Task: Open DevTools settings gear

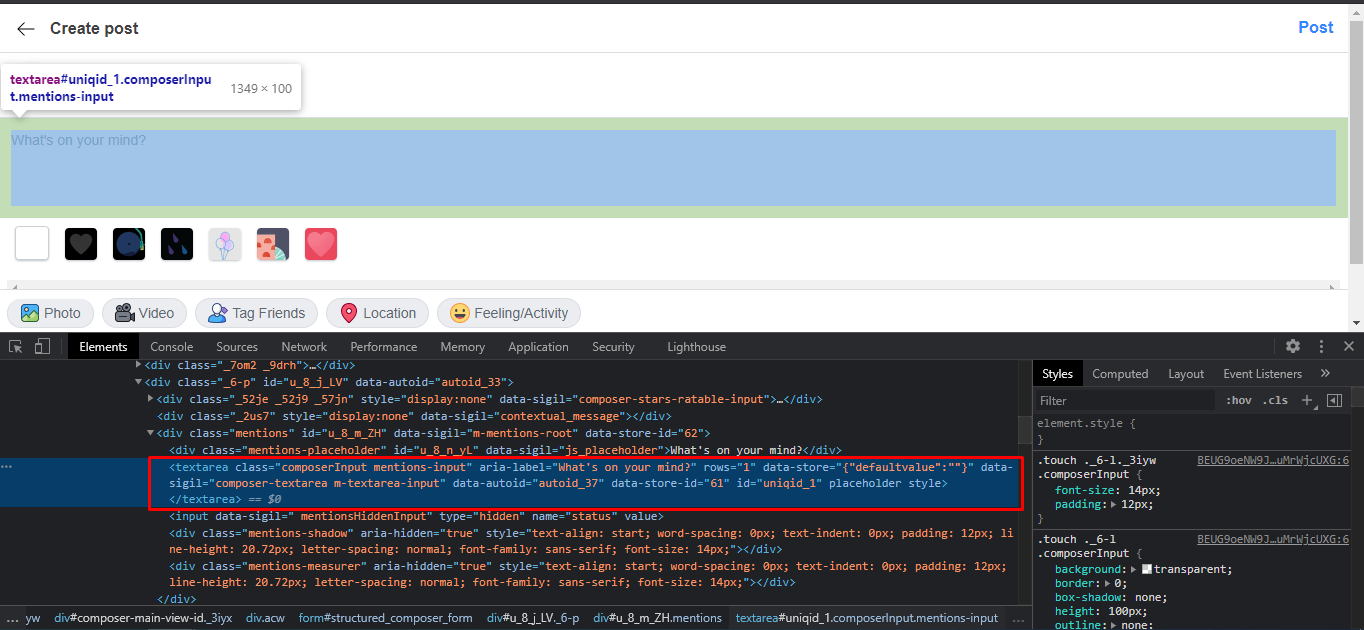Action: (1293, 346)
